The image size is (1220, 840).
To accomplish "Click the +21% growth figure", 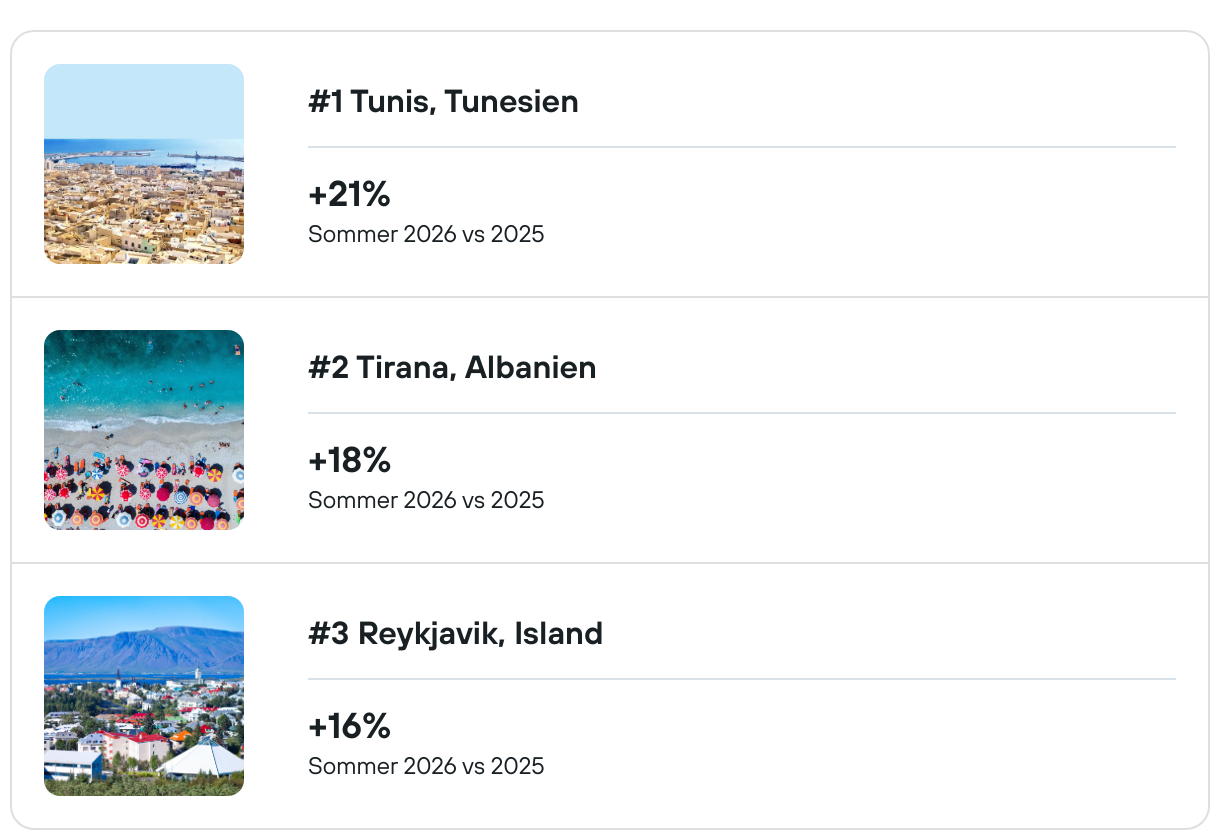I will pos(349,195).
